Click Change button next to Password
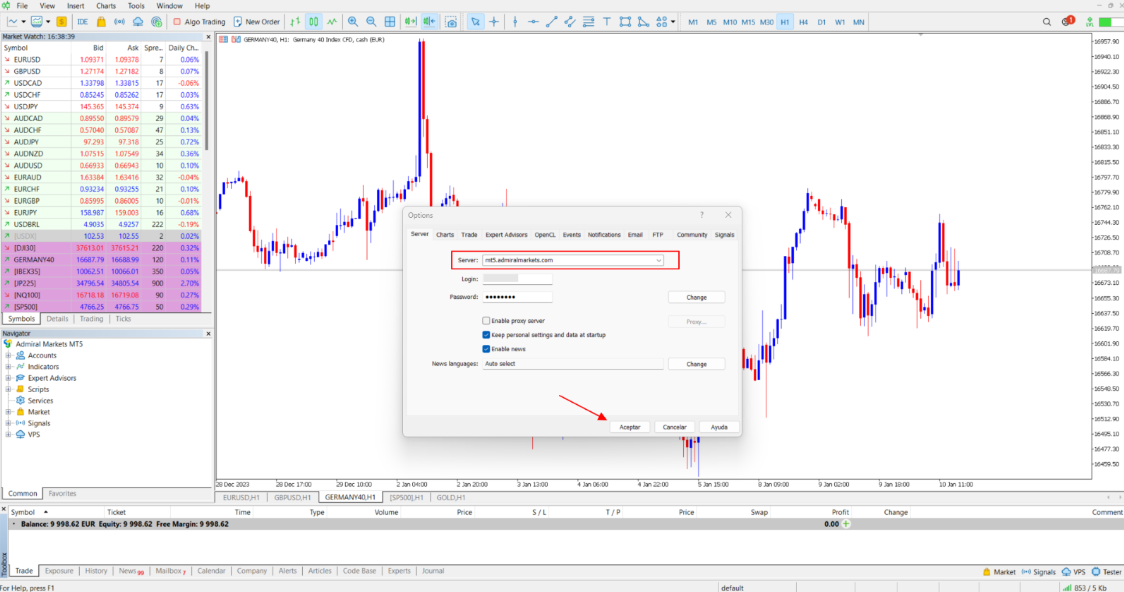Image resolution: width=1124 pixels, height=592 pixels. click(696, 297)
